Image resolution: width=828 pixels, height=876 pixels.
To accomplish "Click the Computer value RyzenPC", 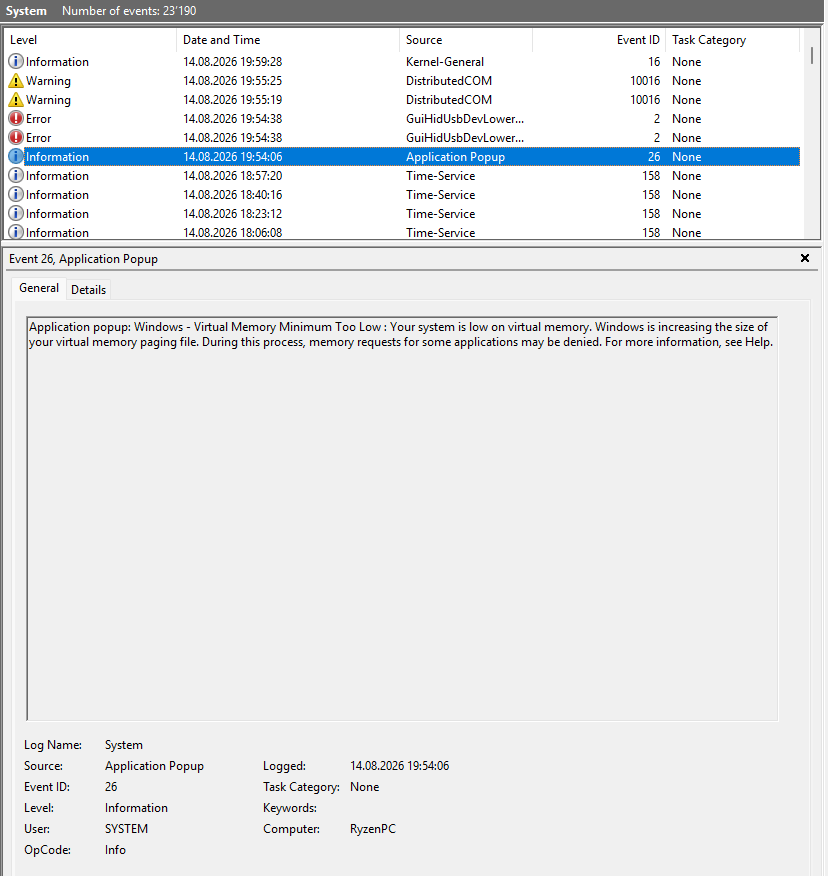I will [x=373, y=829].
